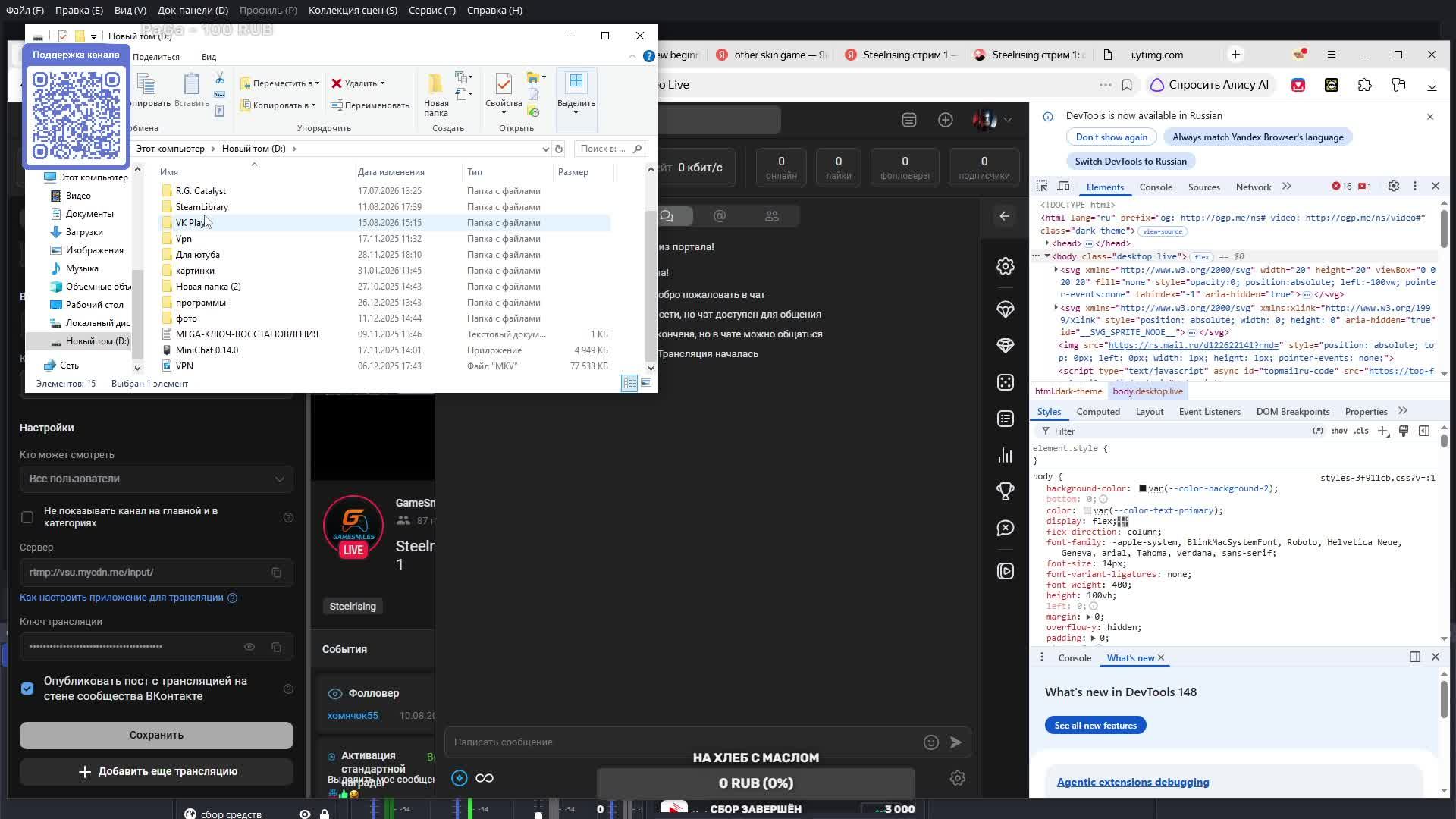Click the trophy icon in the right sidebar
Viewport: 1456px width, 819px height.
[x=1006, y=491]
